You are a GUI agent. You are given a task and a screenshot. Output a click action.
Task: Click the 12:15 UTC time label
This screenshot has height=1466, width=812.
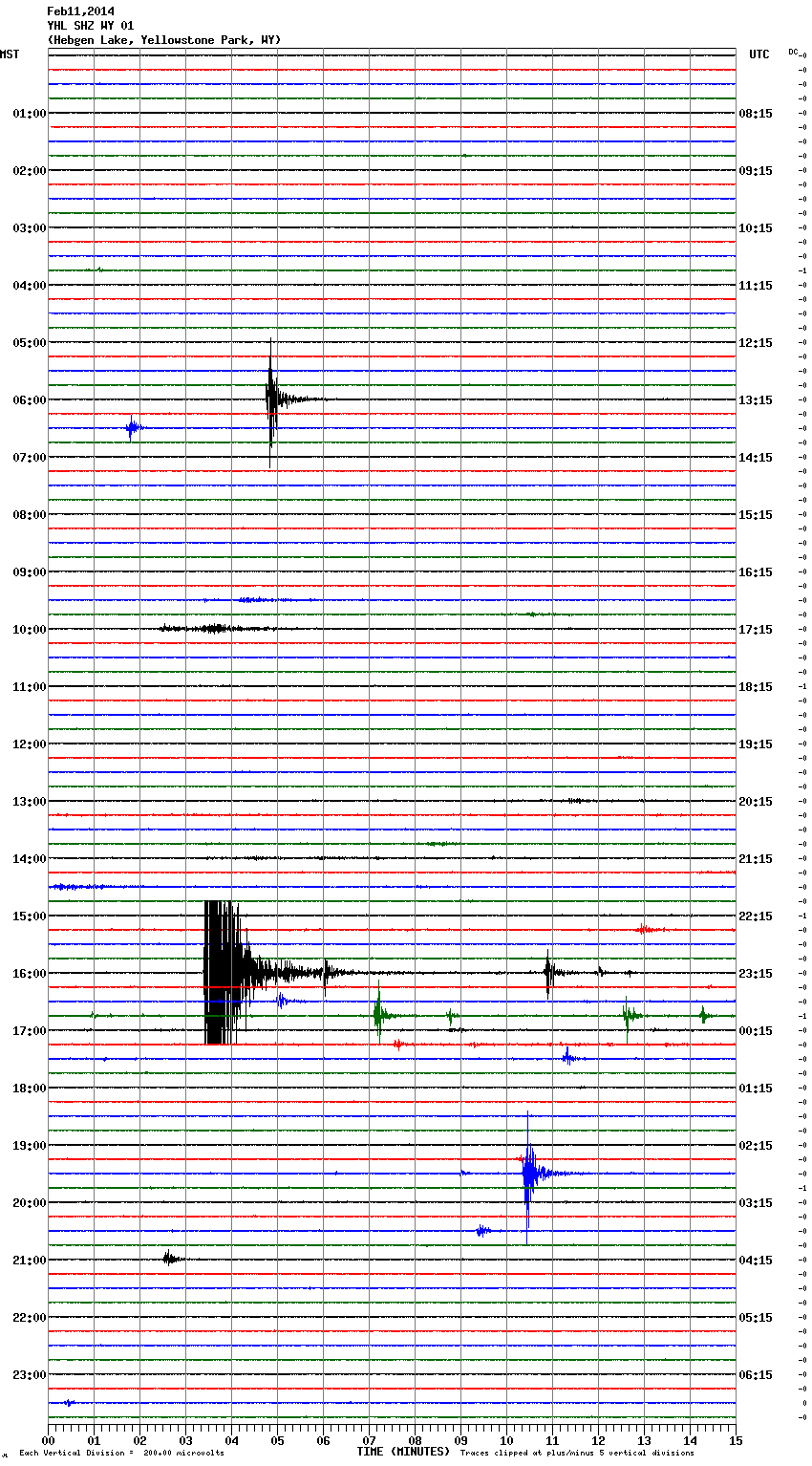[x=756, y=343]
